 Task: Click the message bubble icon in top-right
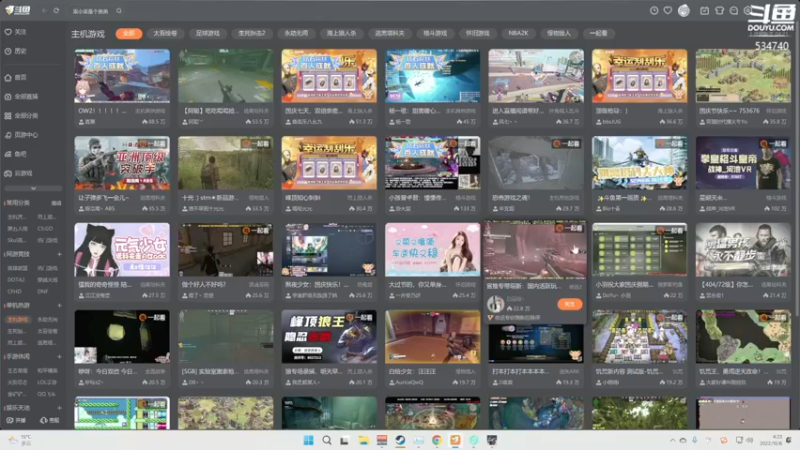coord(734,11)
